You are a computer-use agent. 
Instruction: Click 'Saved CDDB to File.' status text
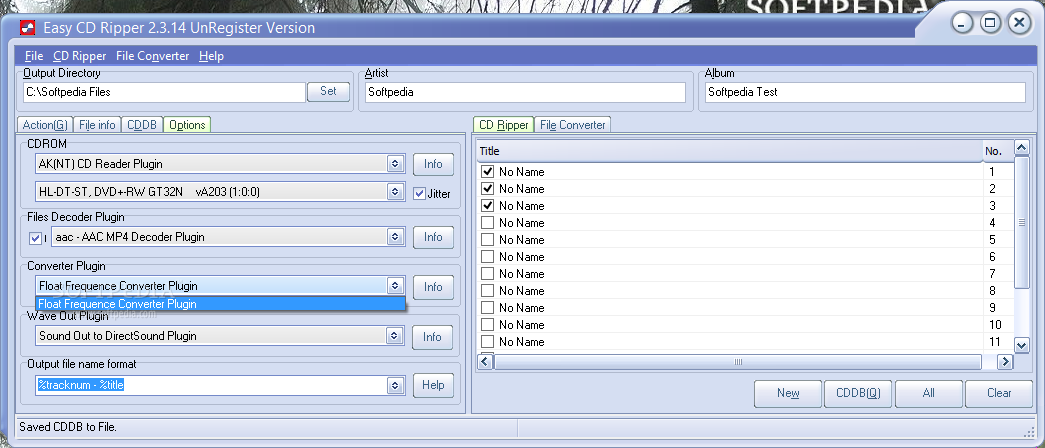coord(69,427)
